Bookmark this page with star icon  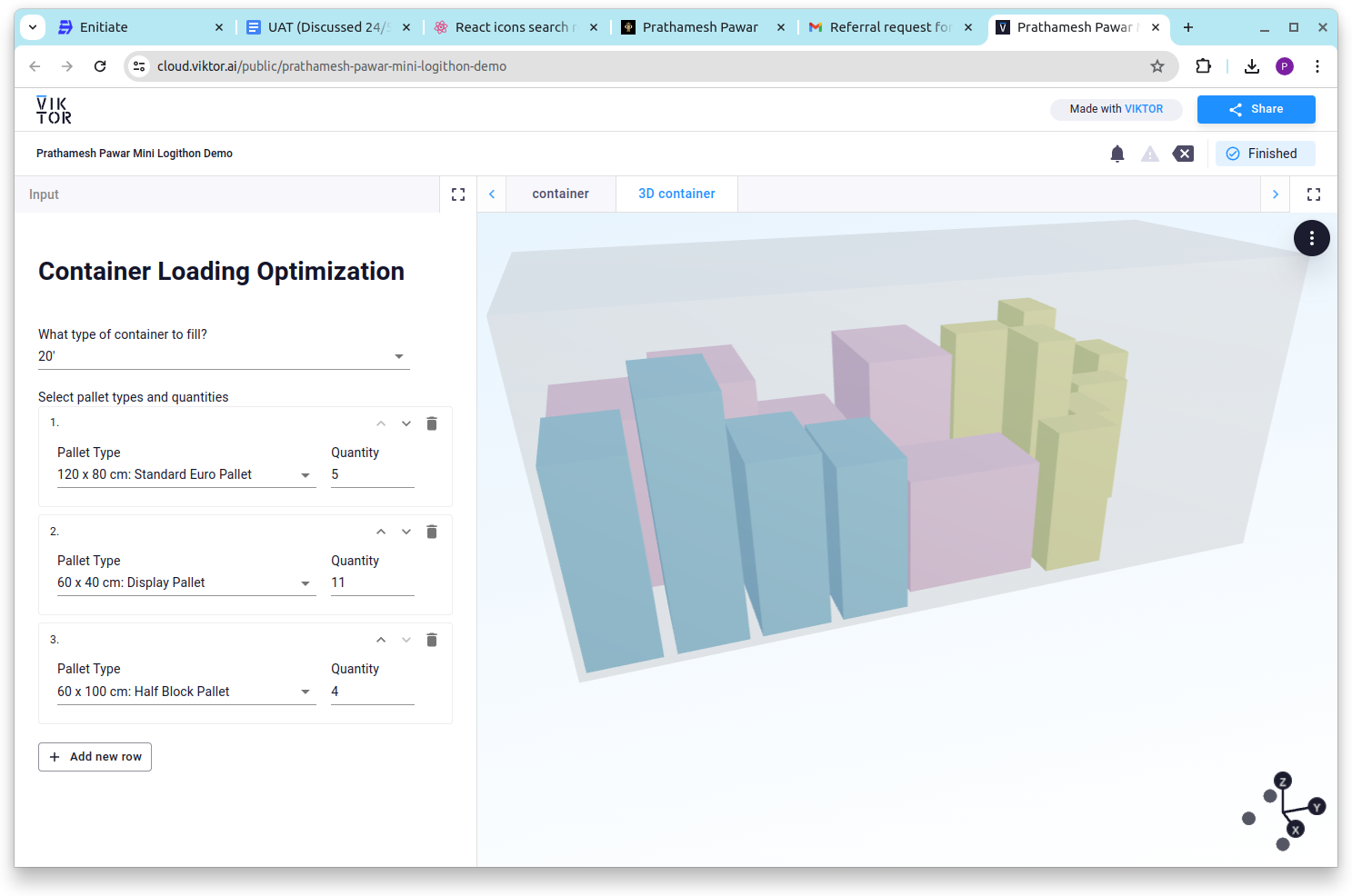(x=1157, y=66)
